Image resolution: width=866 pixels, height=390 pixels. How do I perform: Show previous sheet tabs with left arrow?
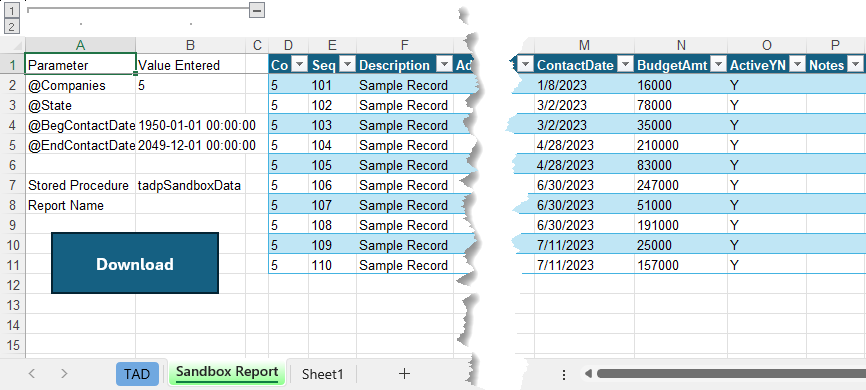(31, 374)
